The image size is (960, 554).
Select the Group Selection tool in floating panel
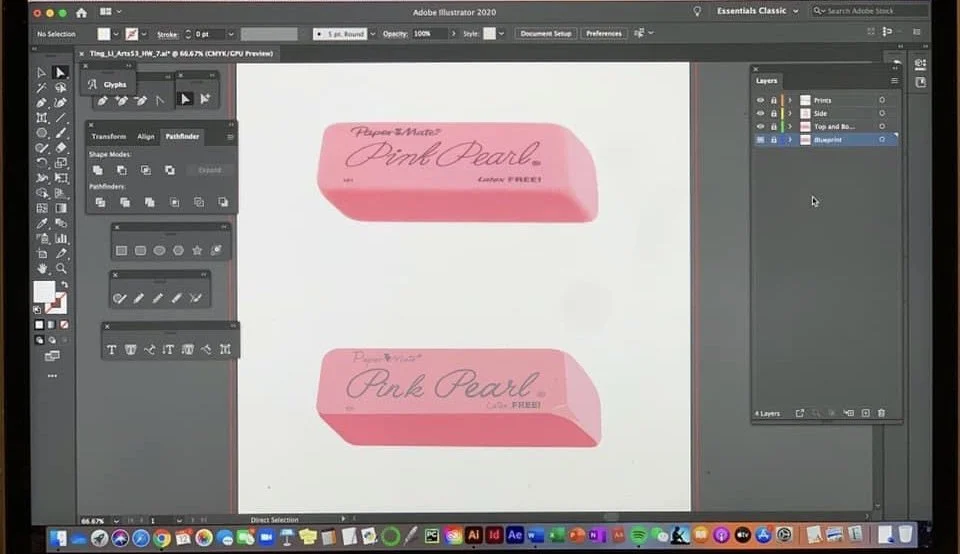204,99
